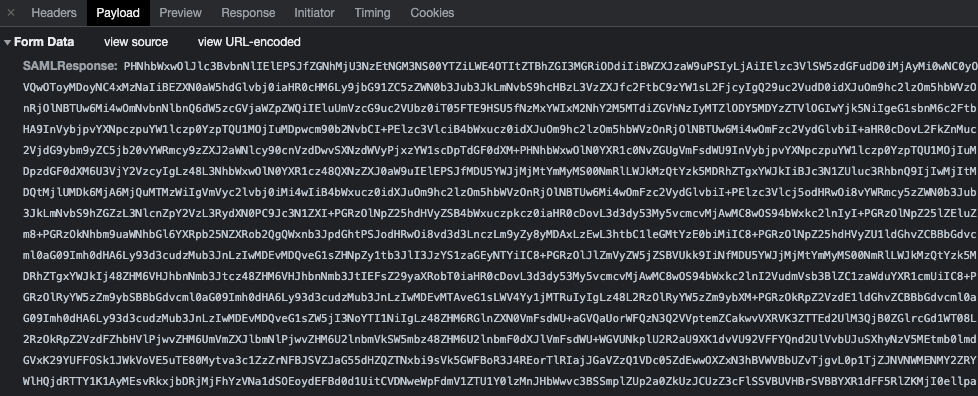Select the Payload tab
The width and height of the screenshot is (978, 396).
coord(118,12)
